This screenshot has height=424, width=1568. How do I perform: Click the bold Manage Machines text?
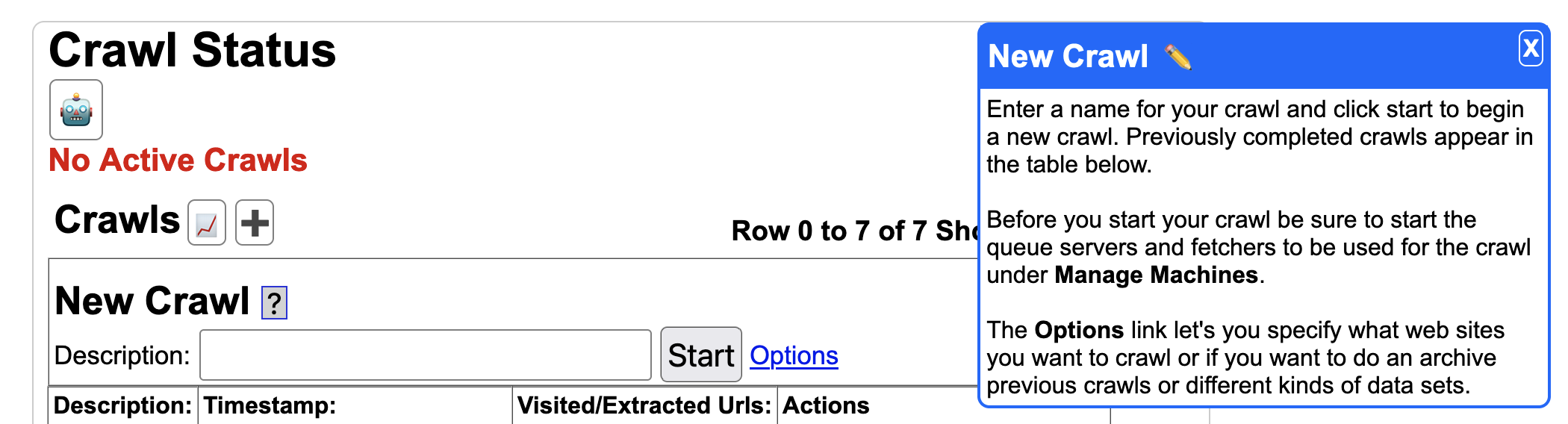click(1156, 275)
